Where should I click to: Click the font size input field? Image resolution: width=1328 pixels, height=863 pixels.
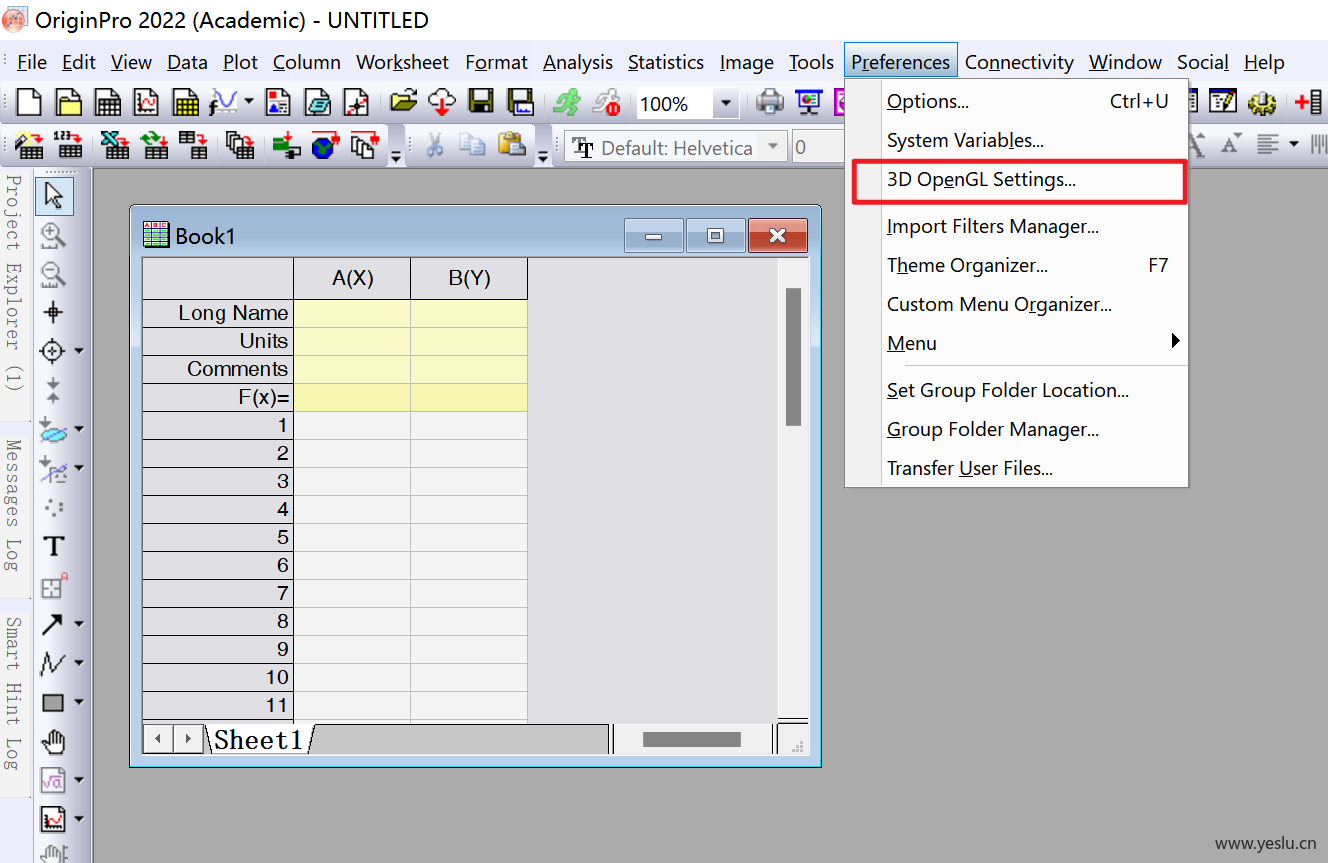816,147
